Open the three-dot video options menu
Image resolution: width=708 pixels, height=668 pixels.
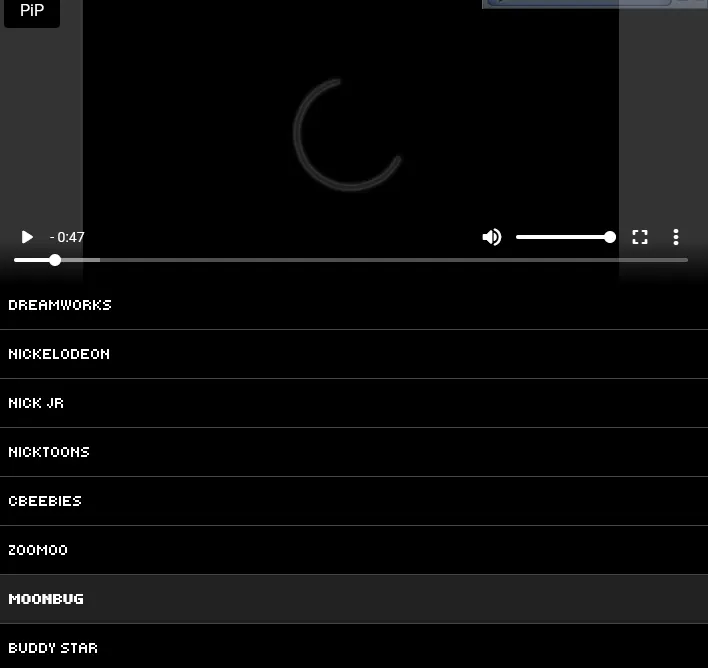click(x=675, y=237)
